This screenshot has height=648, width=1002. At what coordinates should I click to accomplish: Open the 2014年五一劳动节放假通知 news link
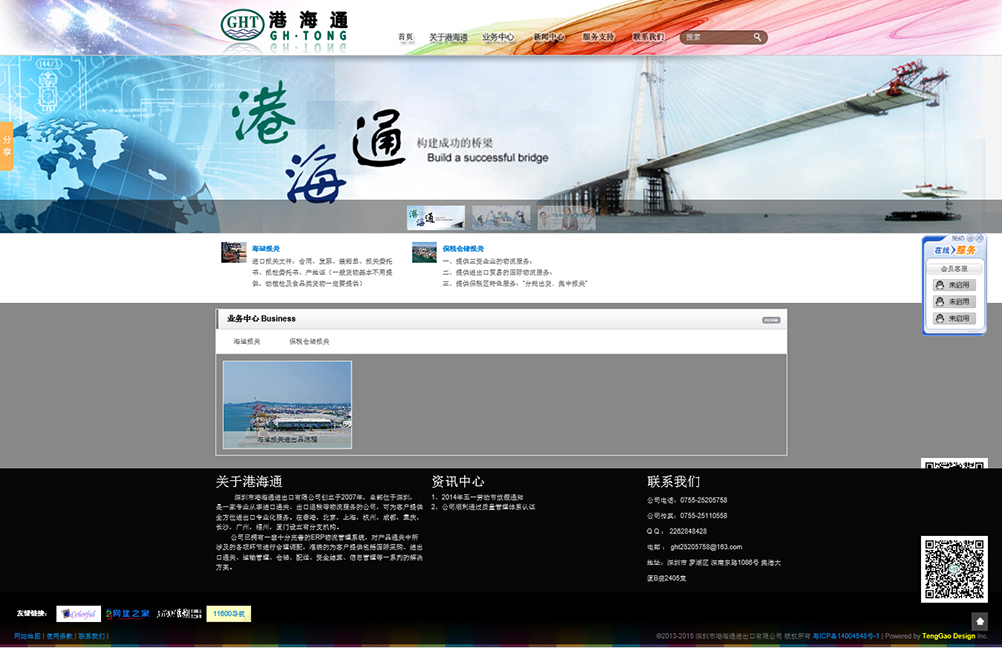pyautogui.click(x=484, y=497)
